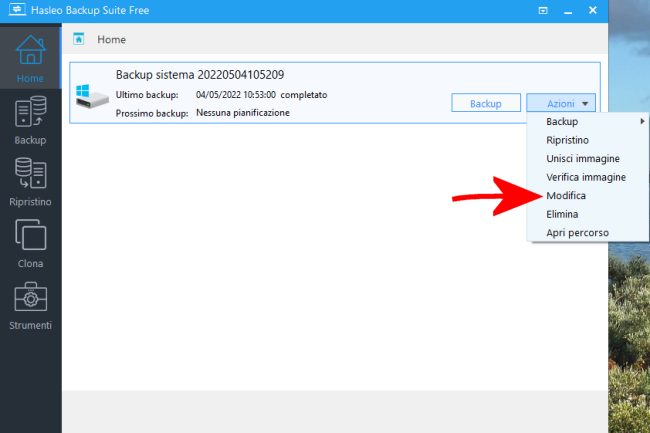Click the Home breadcrumb text
Image resolution: width=650 pixels, height=433 pixels.
112,39
